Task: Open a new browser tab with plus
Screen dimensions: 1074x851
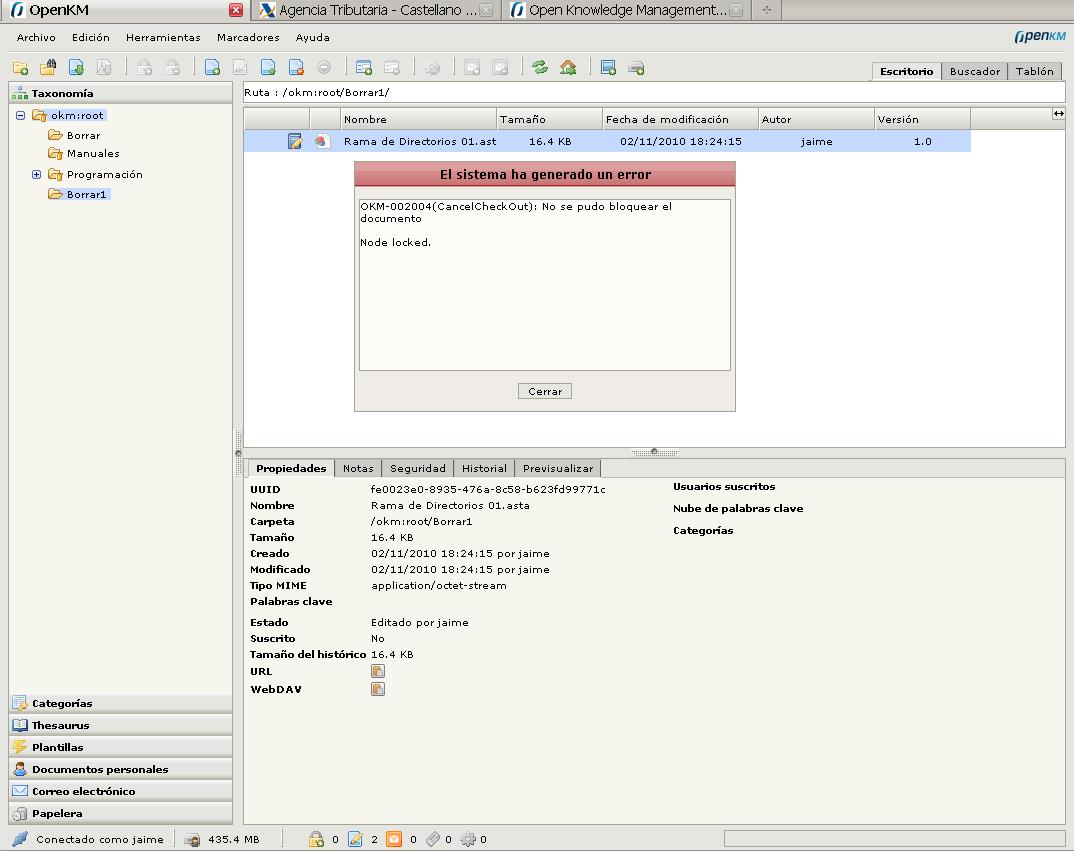Action: 767,10
